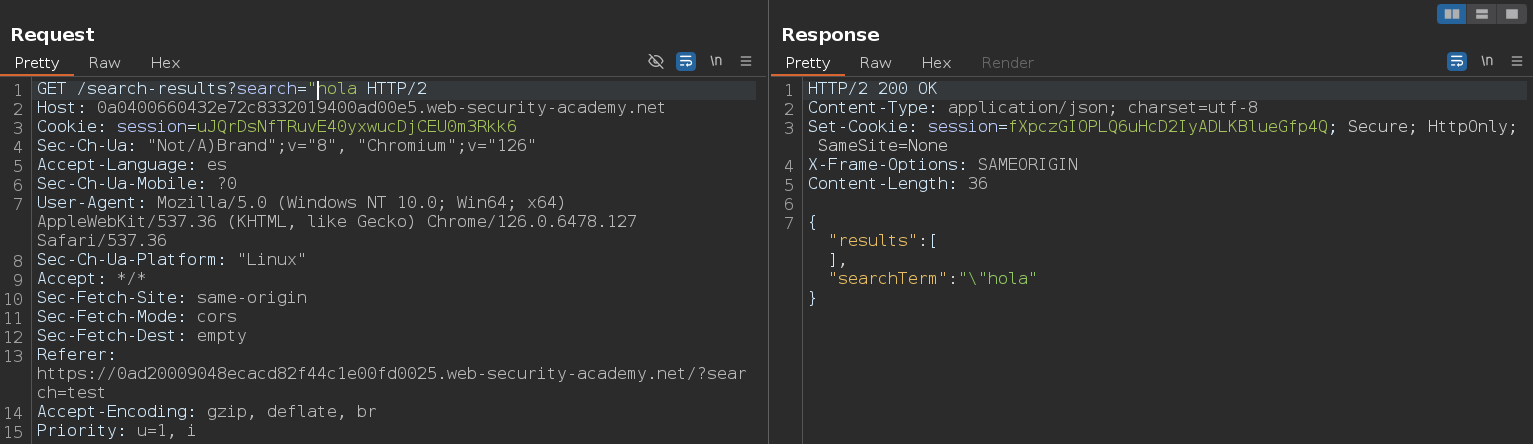The height and width of the screenshot is (444, 1533).
Task: Switch Response view to Raw tab
Action: [875, 62]
